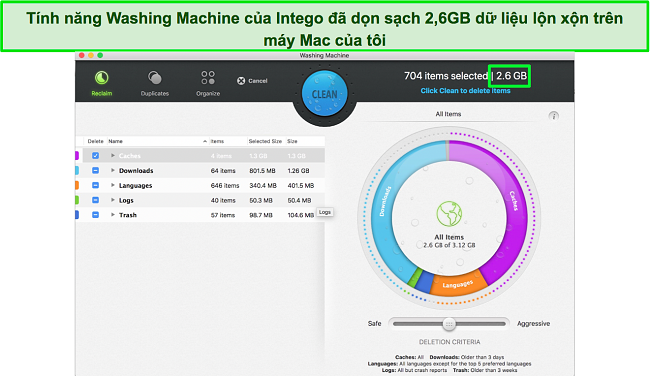The image size is (650, 376).
Task: Expand the Caches row disclosure triangle
Action: 112,155
